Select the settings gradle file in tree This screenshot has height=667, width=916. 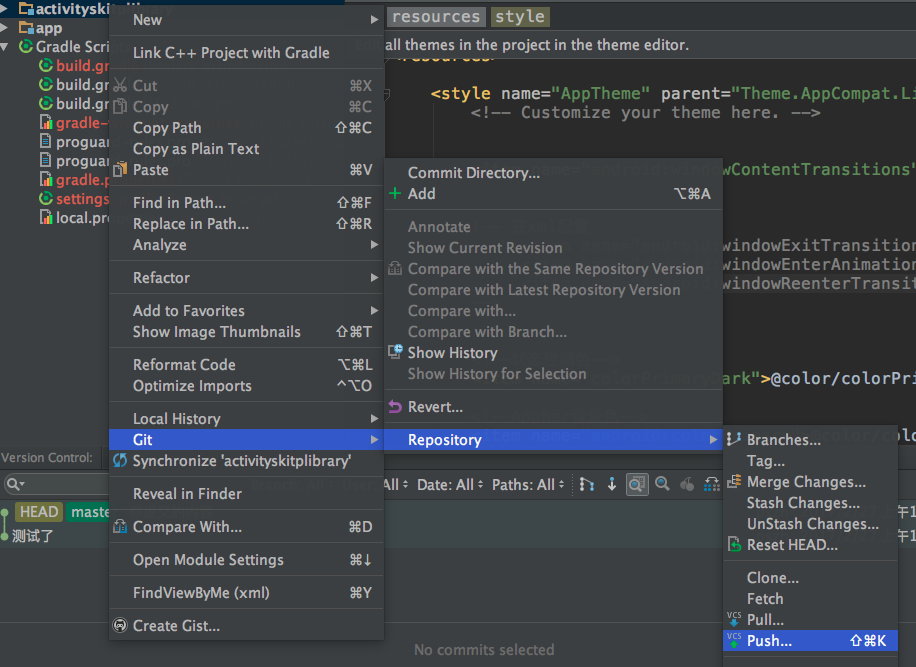click(x=74, y=199)
